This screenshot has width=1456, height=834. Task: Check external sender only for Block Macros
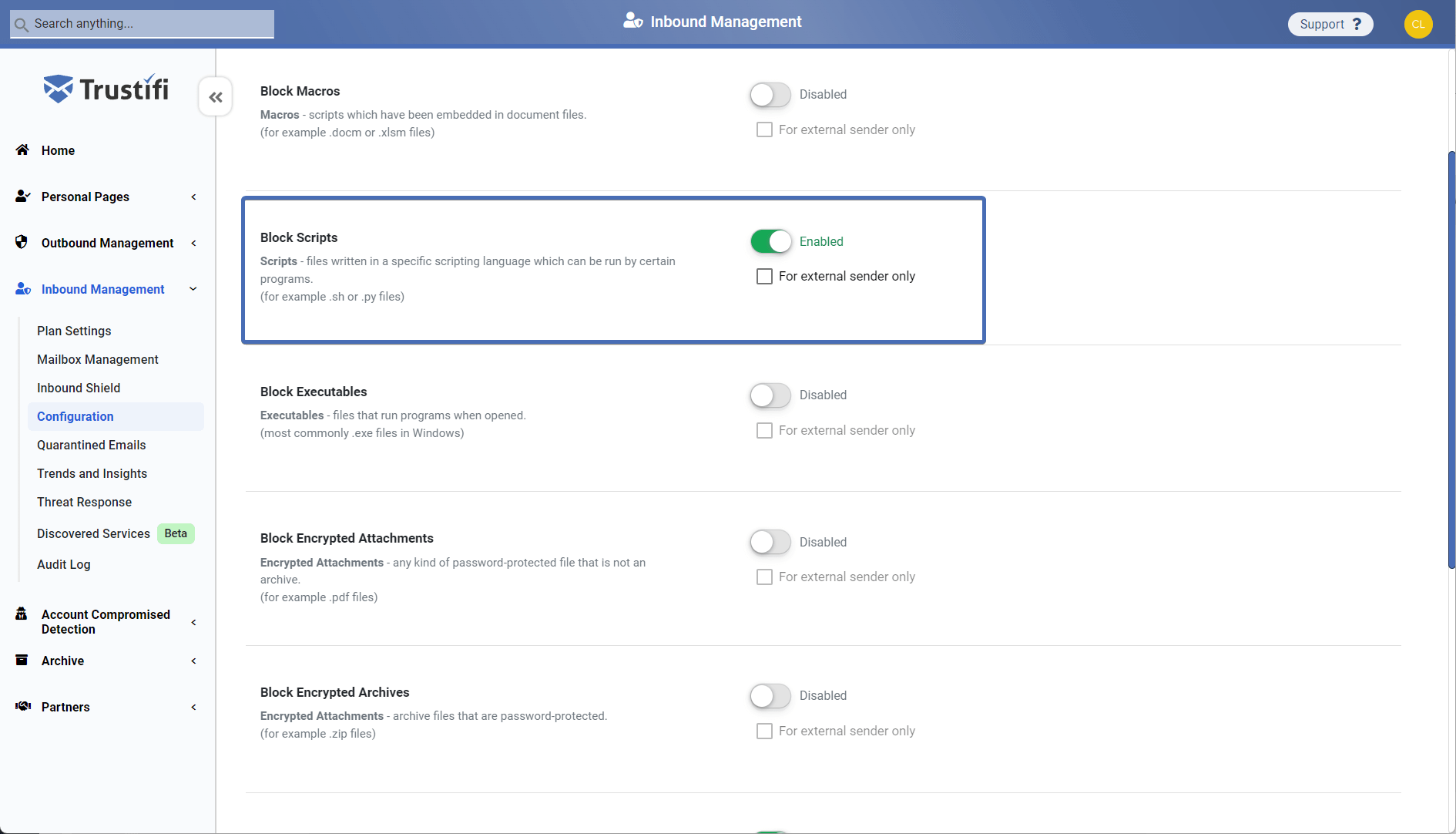[x=764, y=129]
